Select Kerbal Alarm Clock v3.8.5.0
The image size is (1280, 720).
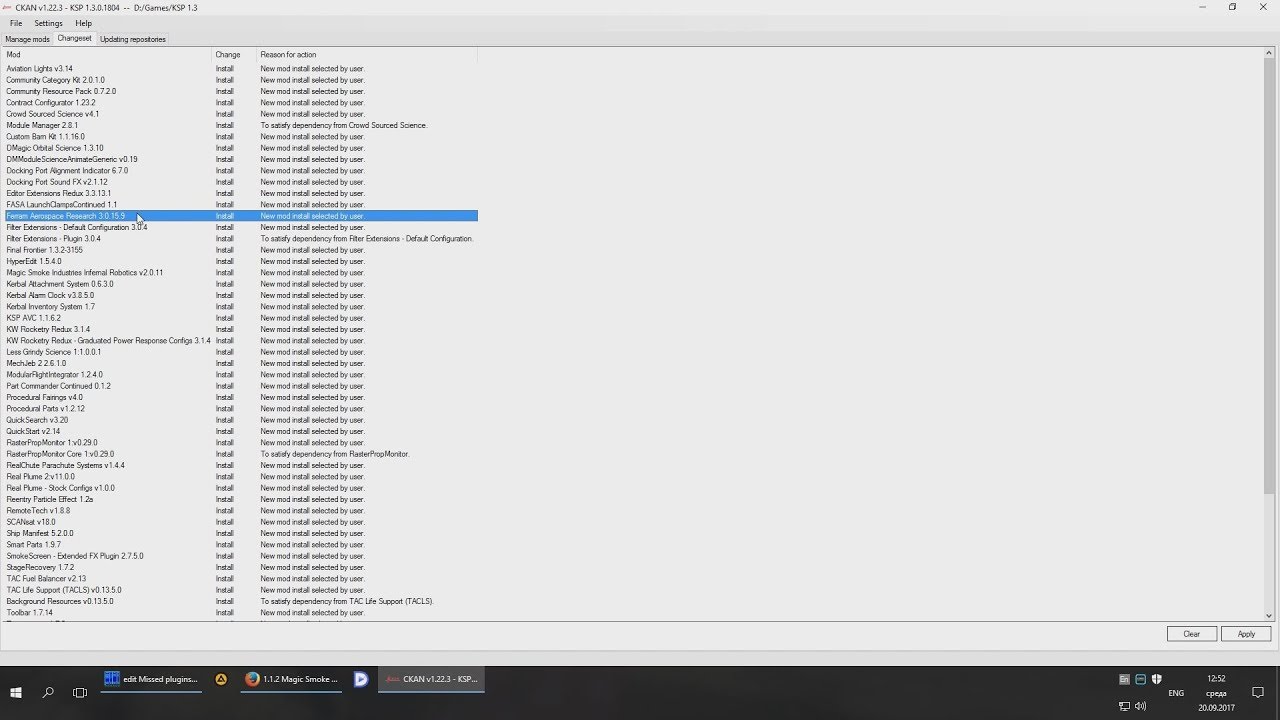[240, 295]
